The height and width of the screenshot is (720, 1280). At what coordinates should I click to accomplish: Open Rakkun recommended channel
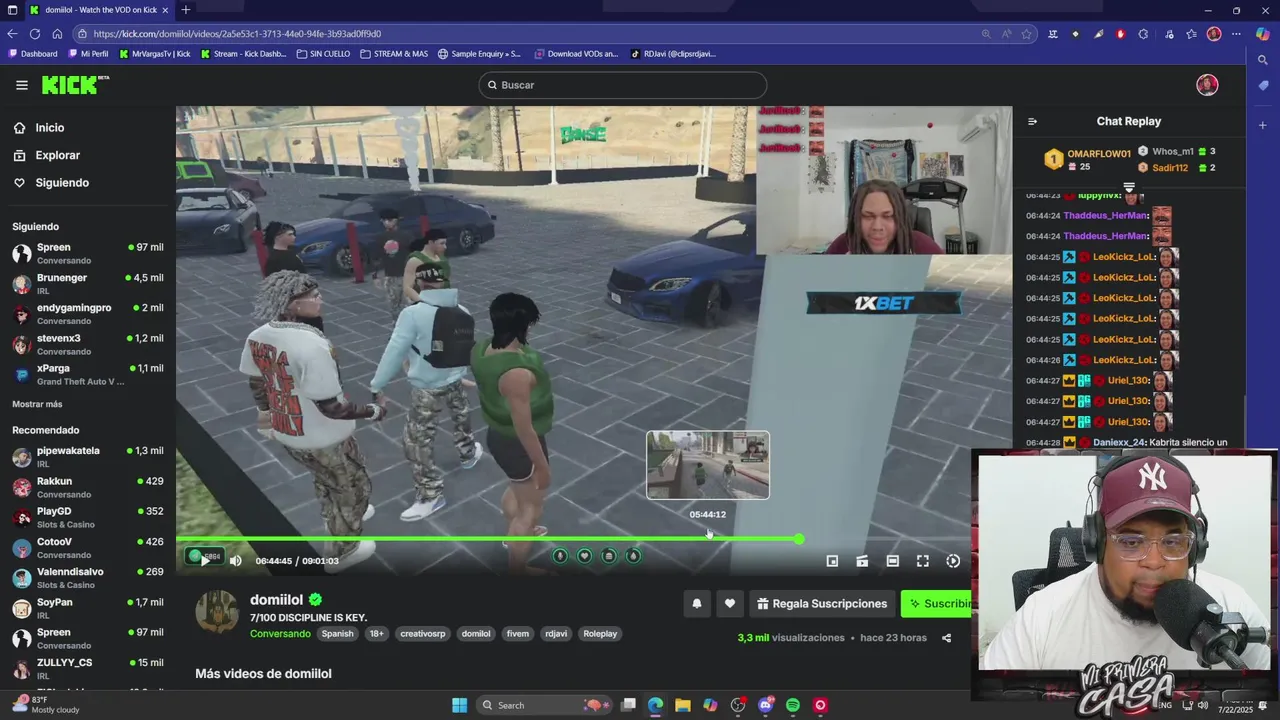88,487
